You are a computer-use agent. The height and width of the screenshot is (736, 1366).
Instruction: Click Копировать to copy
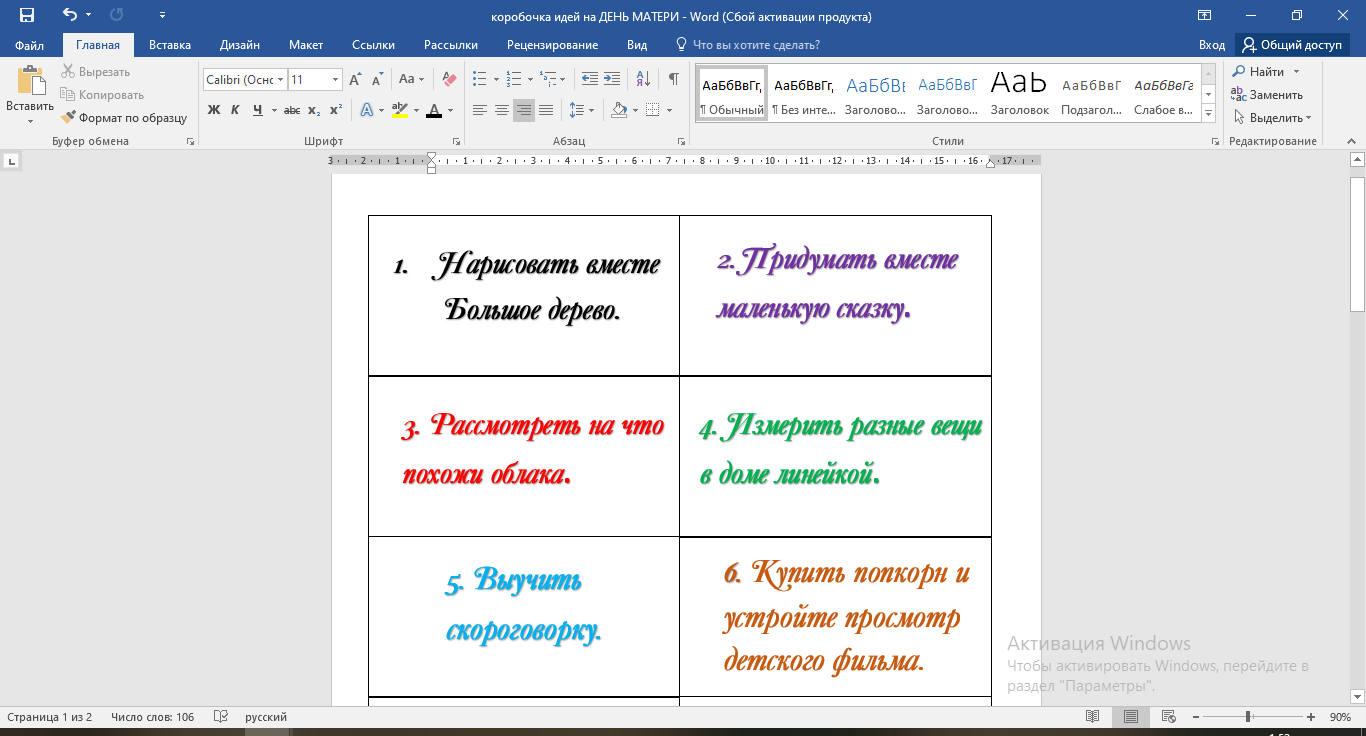point(101,95)
